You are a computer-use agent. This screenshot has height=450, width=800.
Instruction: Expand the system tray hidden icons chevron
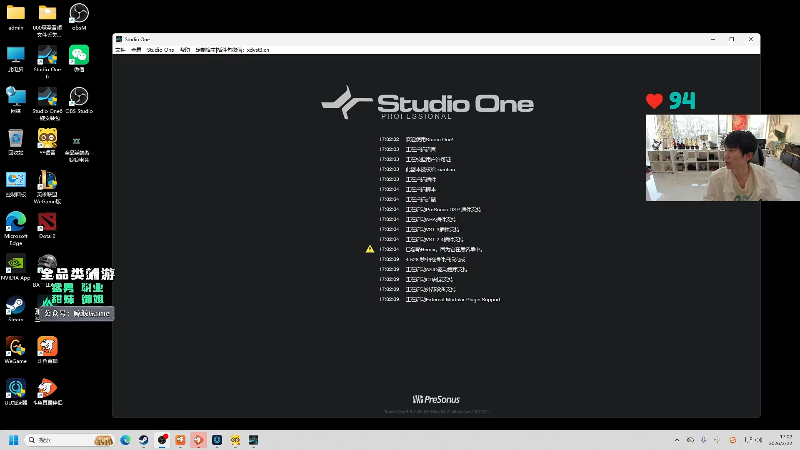coord(677,440)
